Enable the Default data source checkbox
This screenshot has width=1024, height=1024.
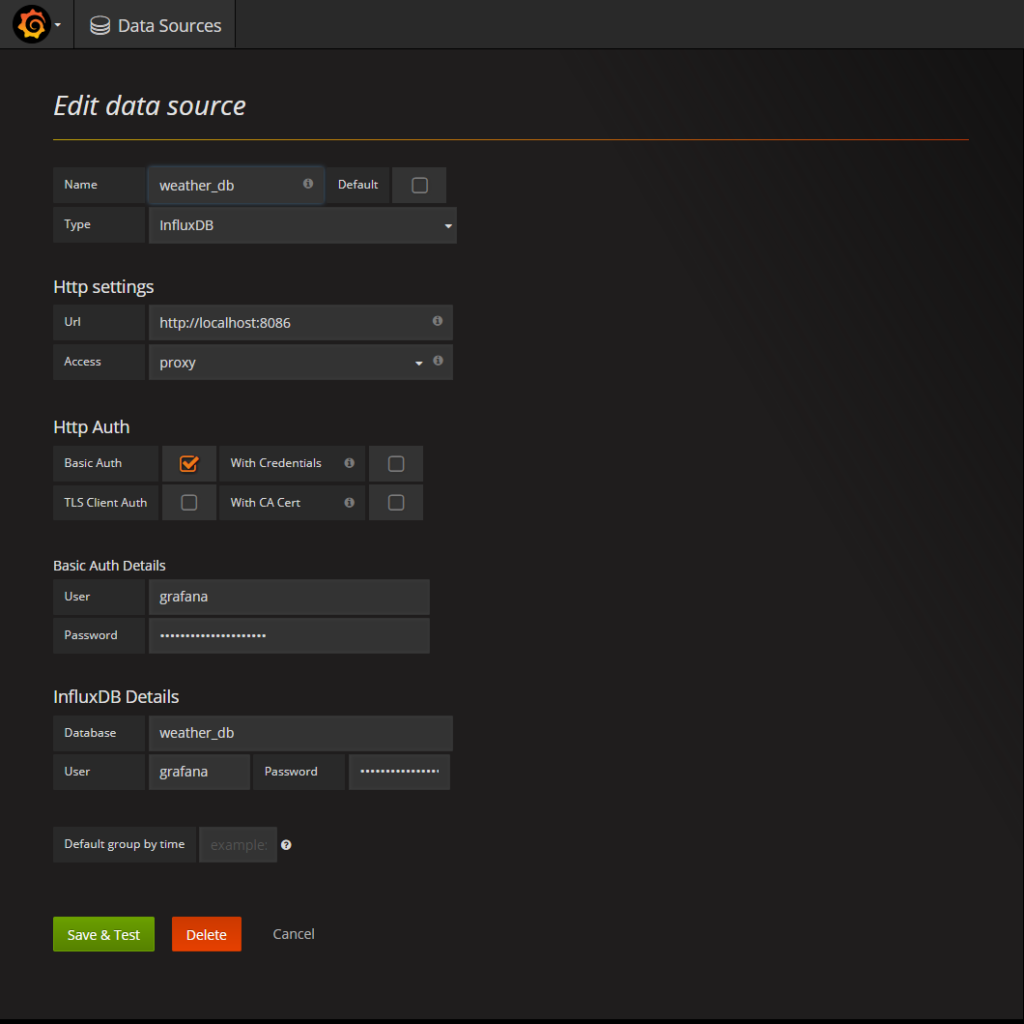coord(420,185)
